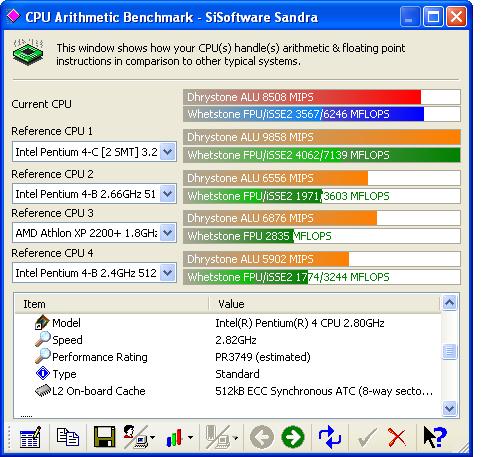Image resolution: width=500 pixels, height=457 pixels.
Task: Refresh the benchmark with blue arrows icon
Action: click(330, 437)
